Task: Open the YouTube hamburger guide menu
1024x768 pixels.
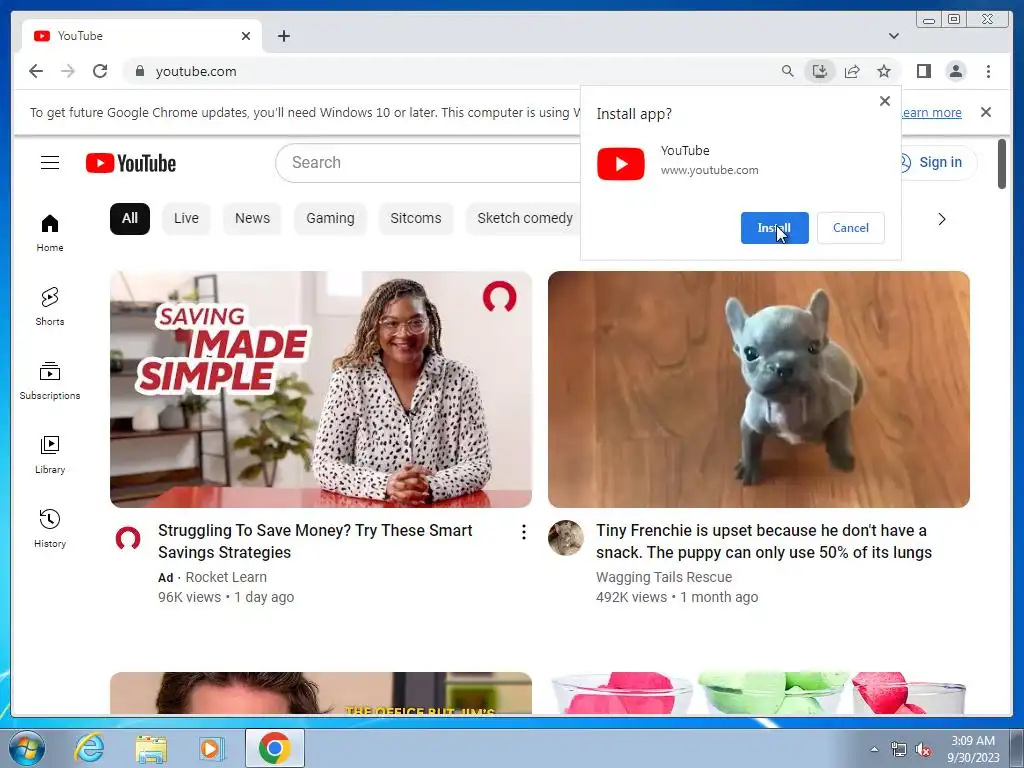Action: 50,163
